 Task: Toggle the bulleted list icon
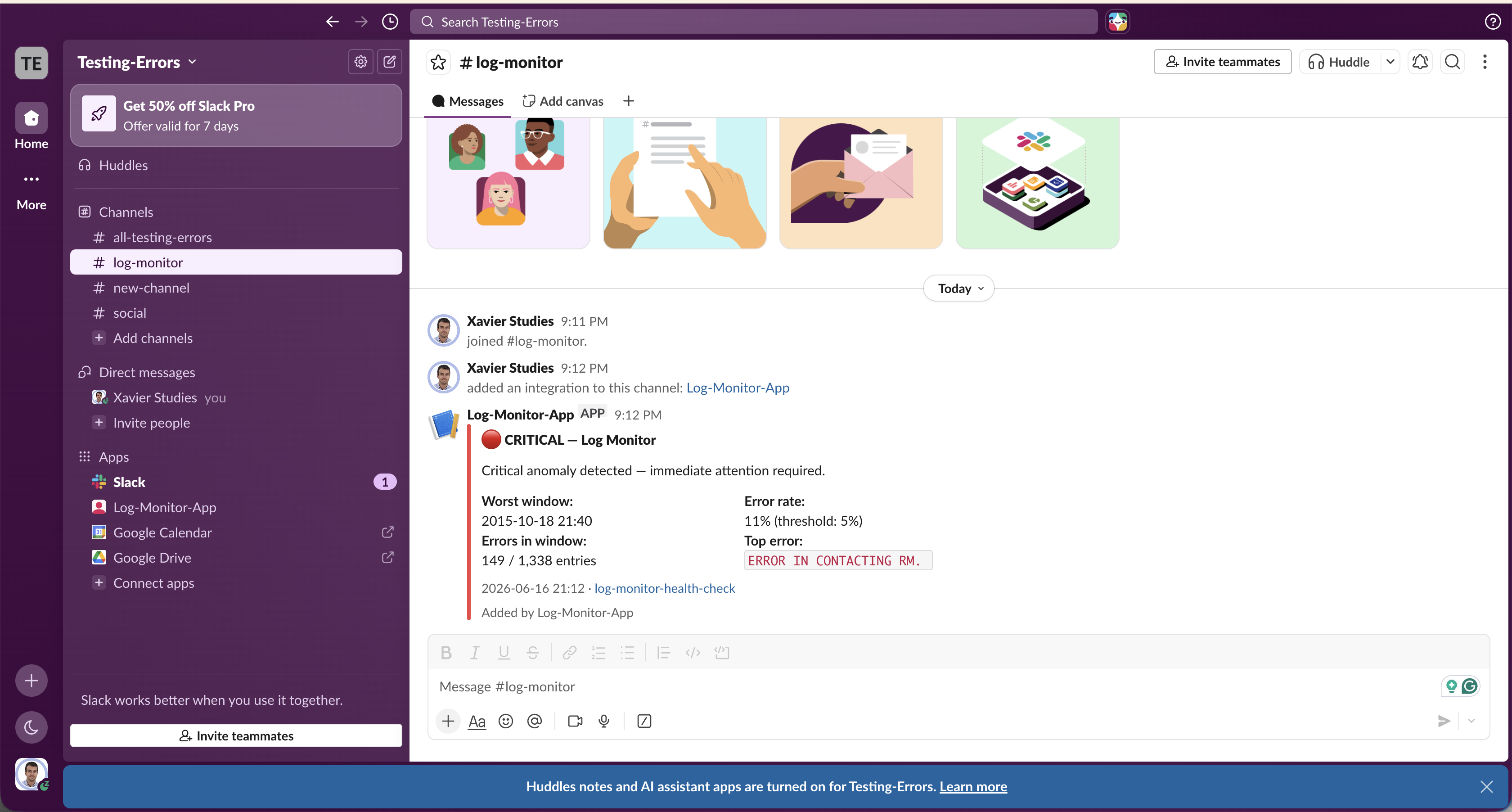(627, 652)
